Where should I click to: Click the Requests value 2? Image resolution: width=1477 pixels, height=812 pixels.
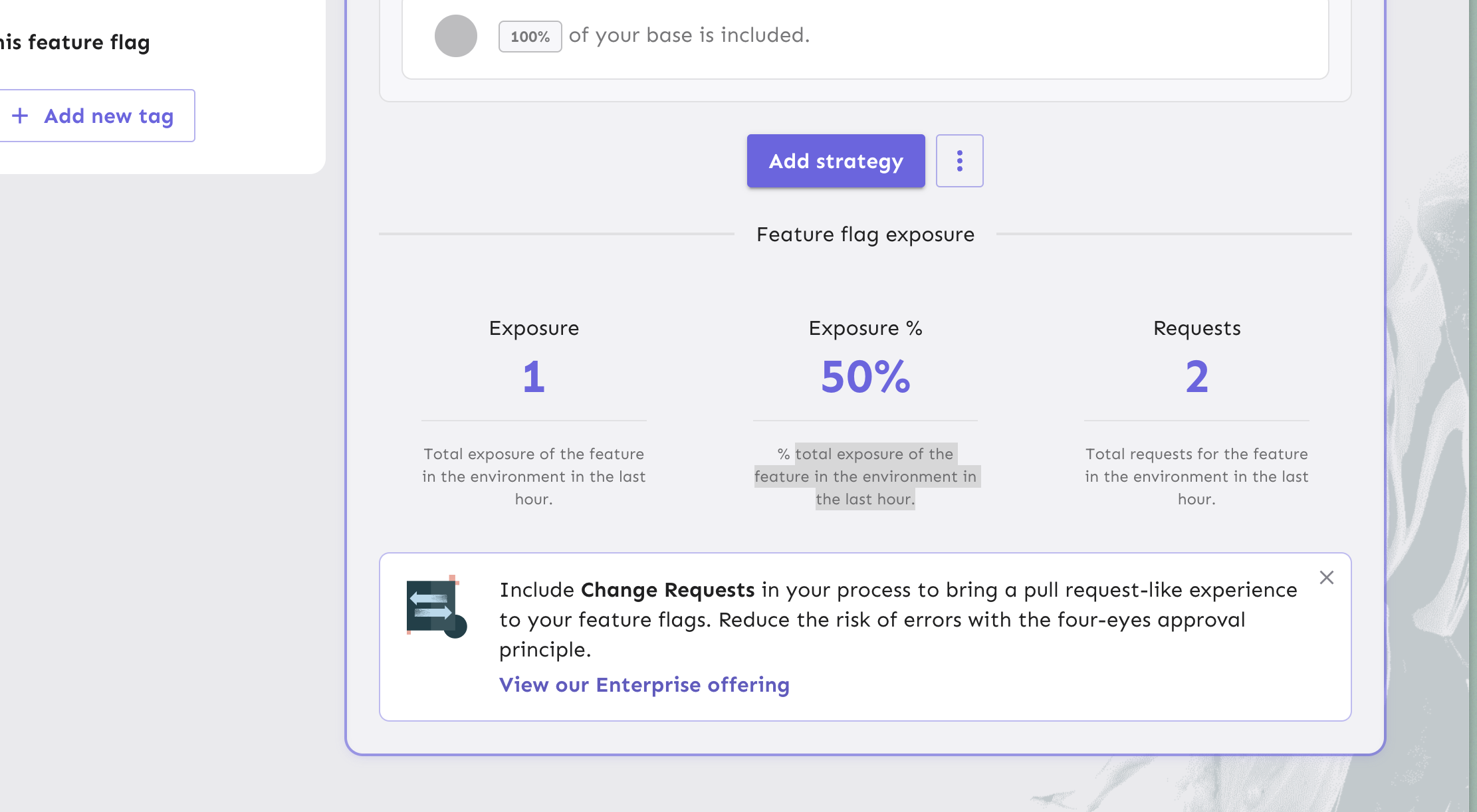click(x=1196, y=377)
